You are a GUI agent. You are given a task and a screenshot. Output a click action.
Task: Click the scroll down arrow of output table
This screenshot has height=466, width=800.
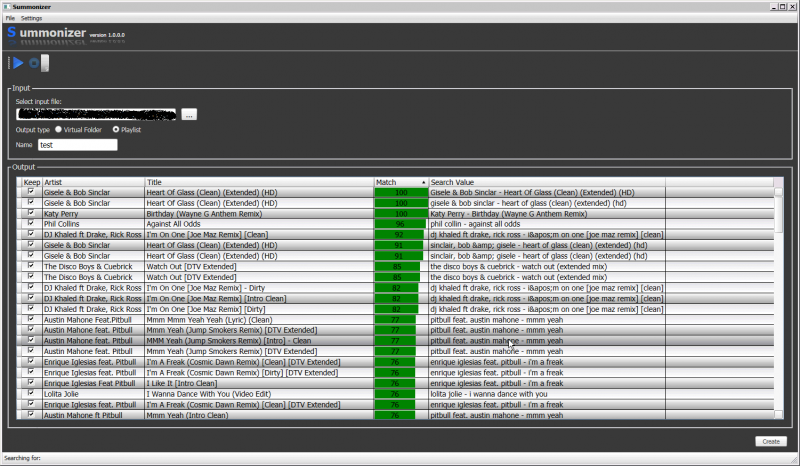(778, 414)
